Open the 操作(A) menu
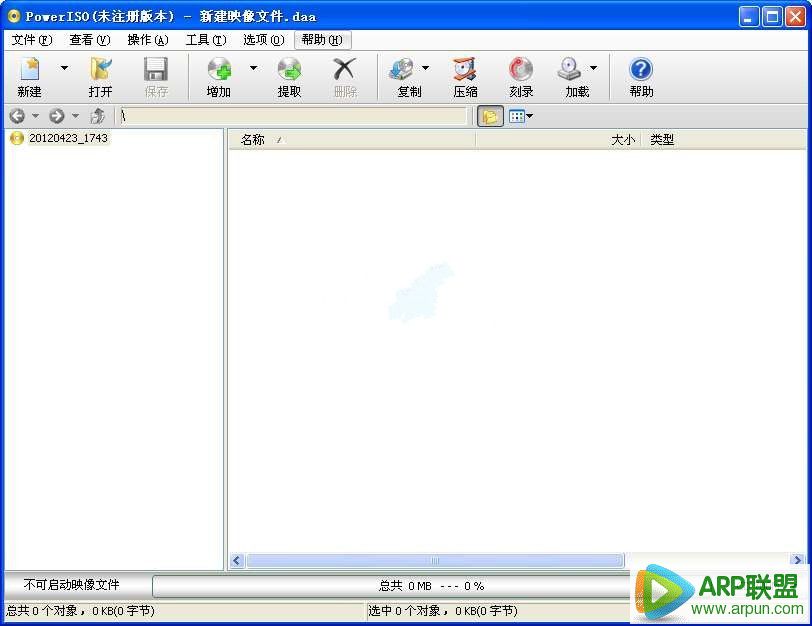Screen dimensions: 812x626 point(148,40)
